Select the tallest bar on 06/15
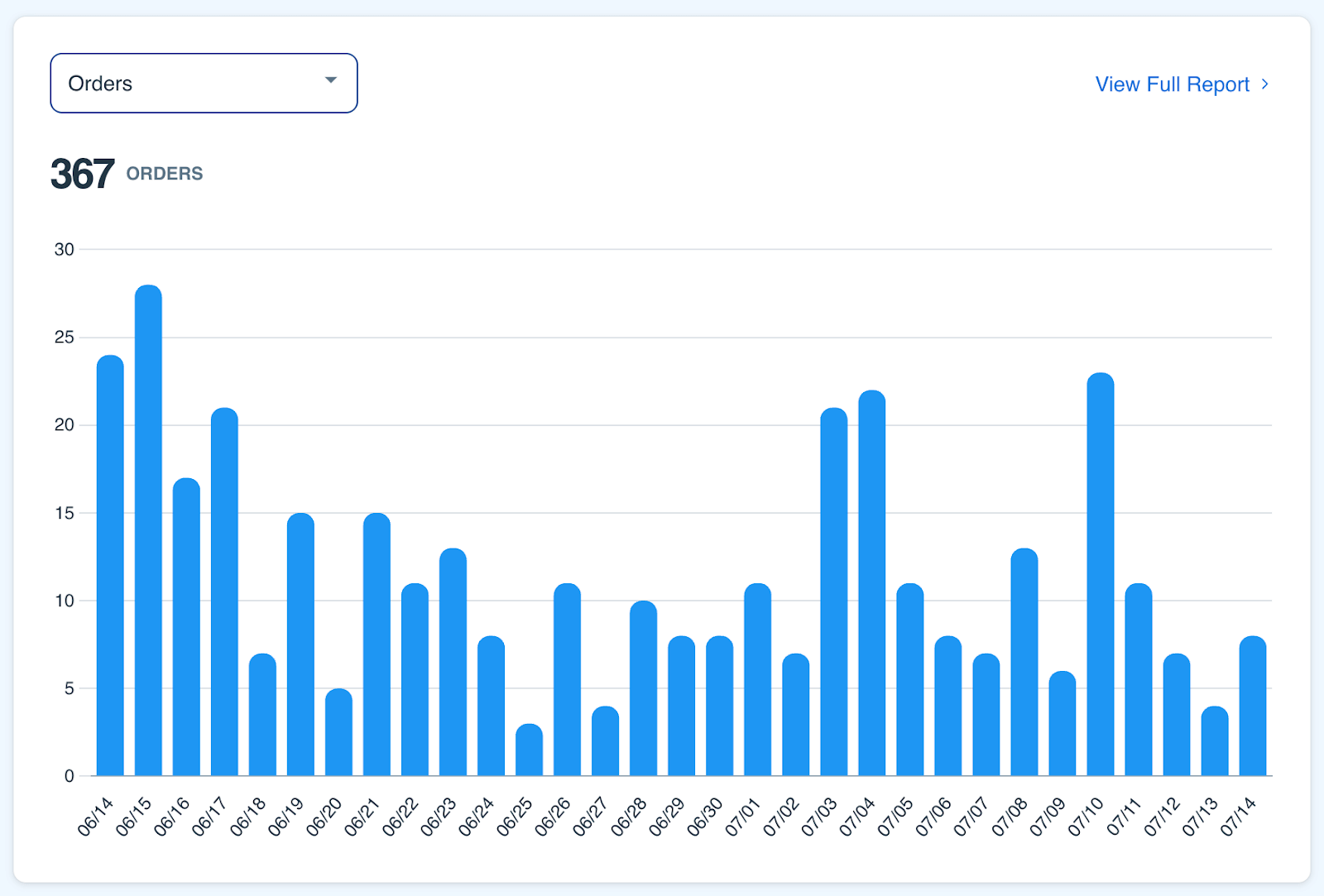1324x896 pixels. pos(147,529)
